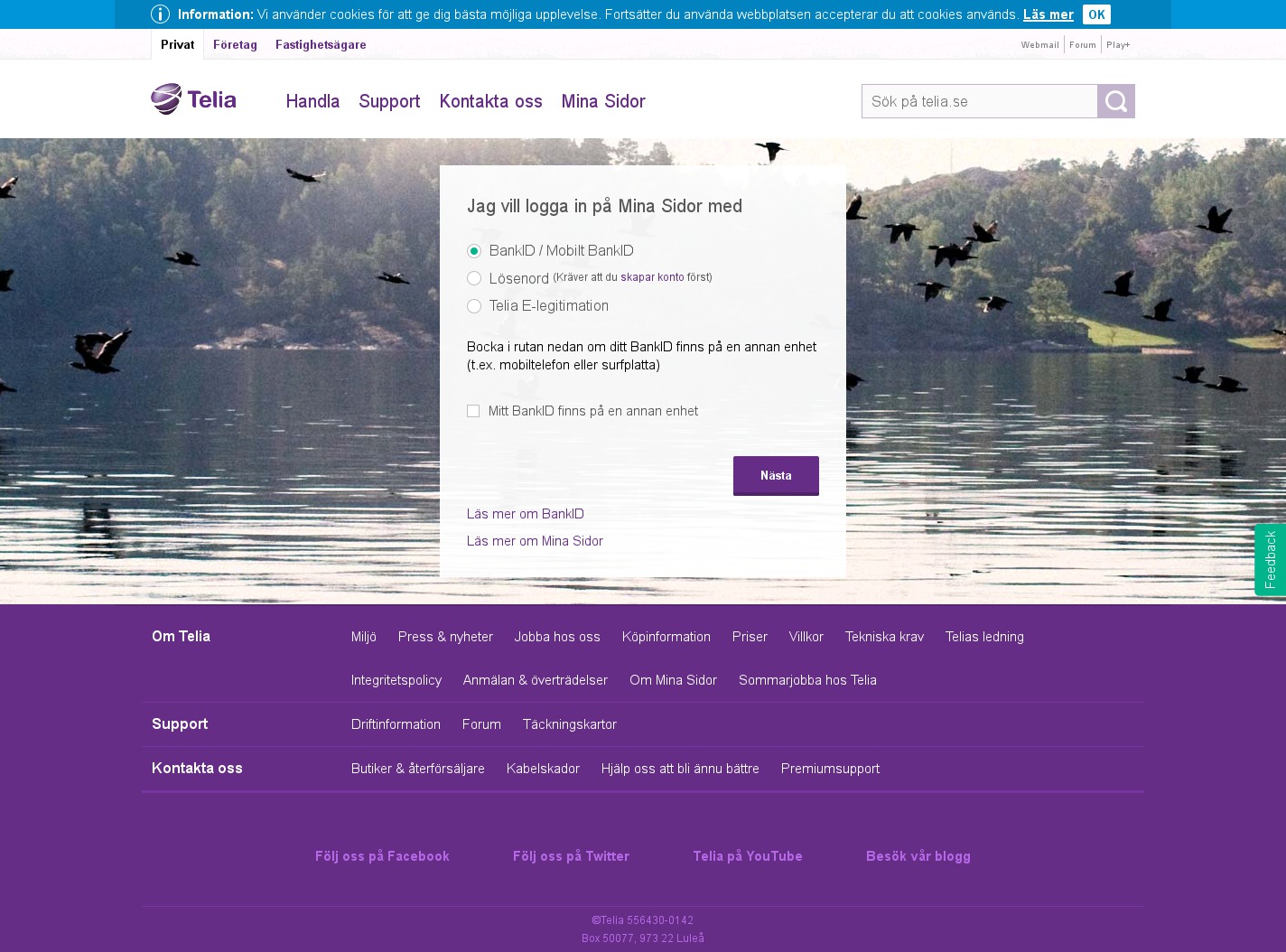Viewport: 1286px width, 952px height.
Task: Open the Villkor footer link
Action: tap(806, 637)
